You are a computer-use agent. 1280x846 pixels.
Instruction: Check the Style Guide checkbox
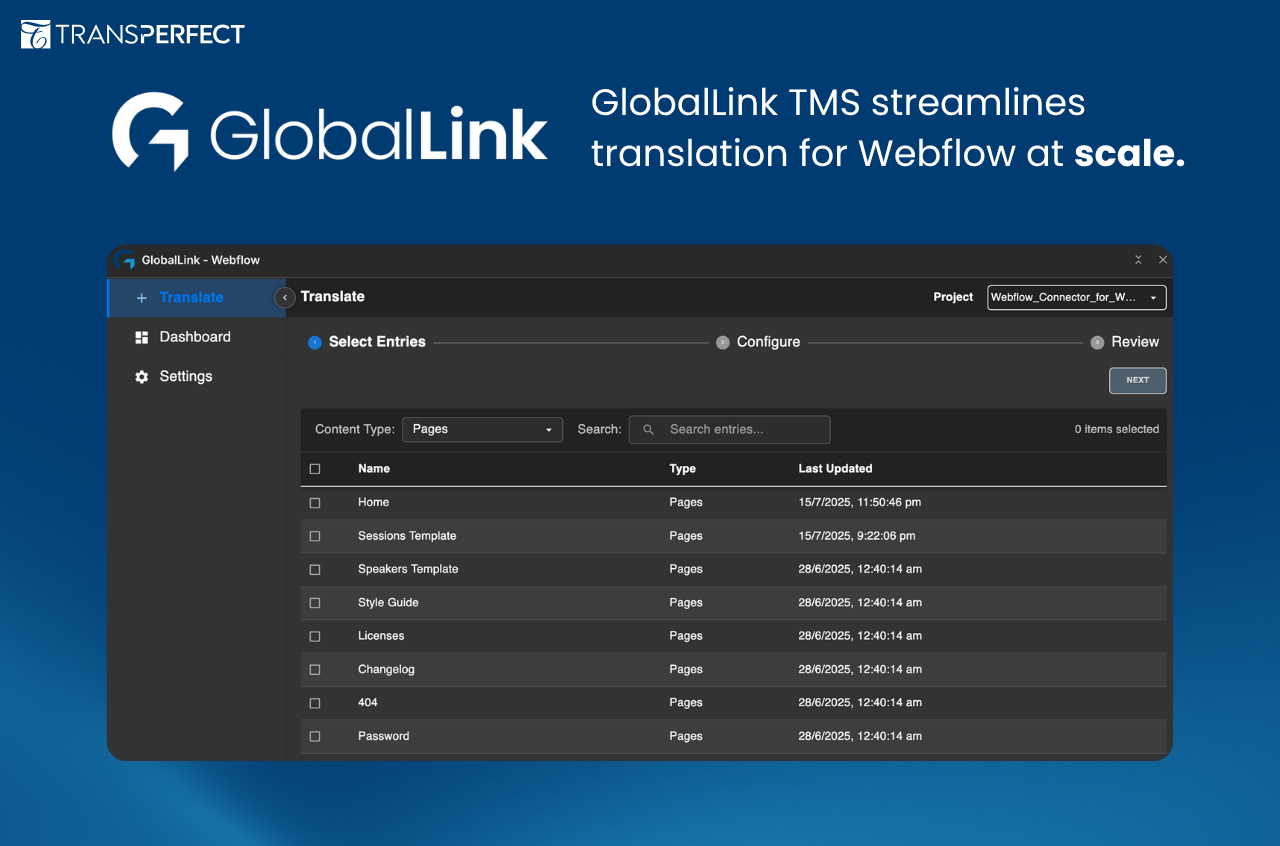pyautogui.click(x=315, y=603)
